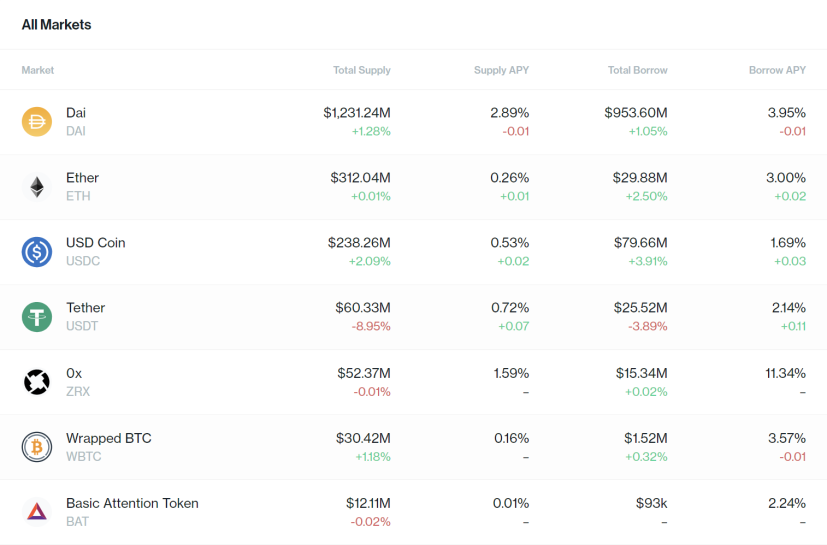The image size is (827, 545).
Task: Select Ether total supply $312.04M
Action: (361, 178)
